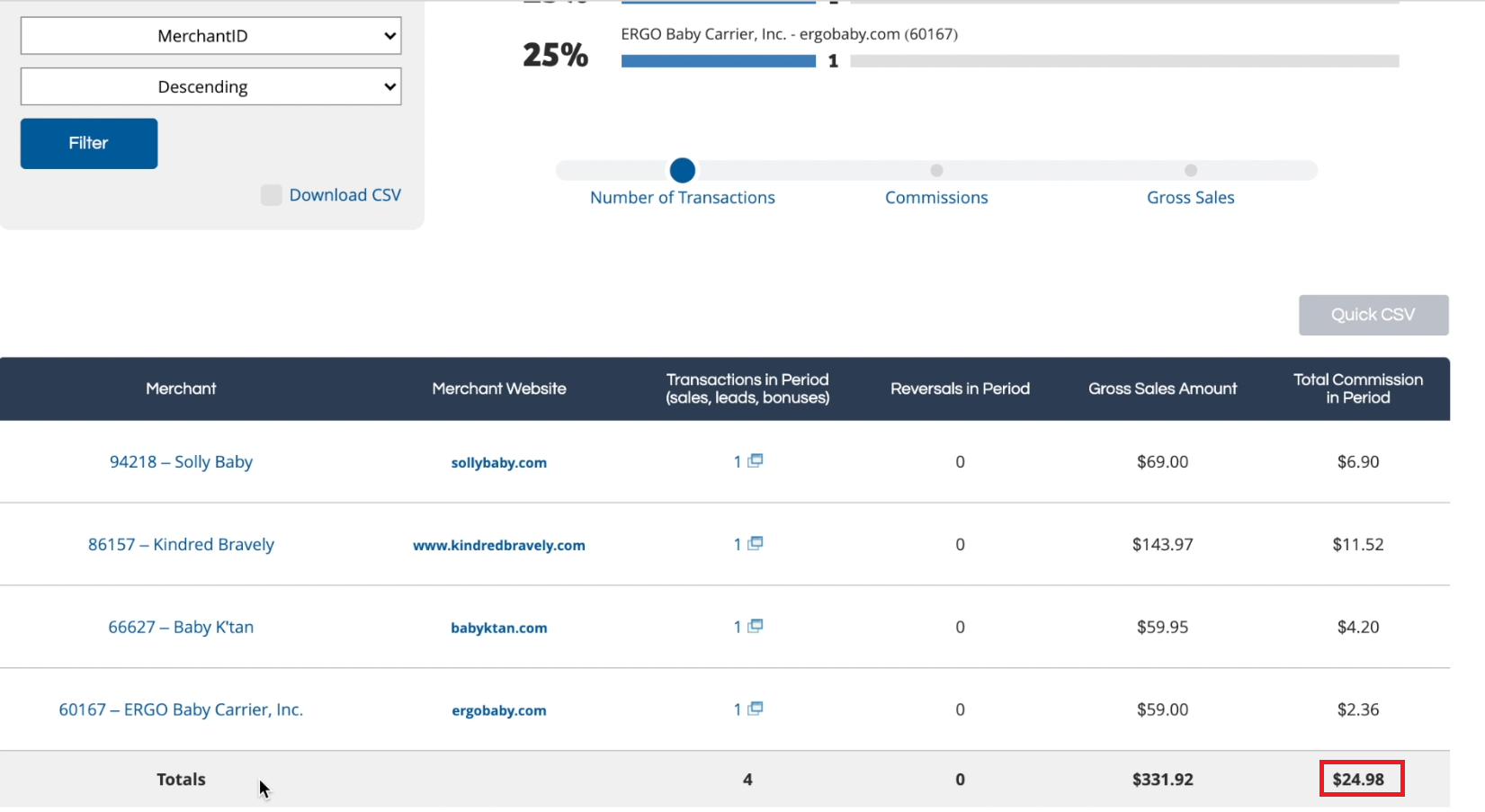Visit ergobaby.com website link
The image size is (1485, 812).
point(499,710)
